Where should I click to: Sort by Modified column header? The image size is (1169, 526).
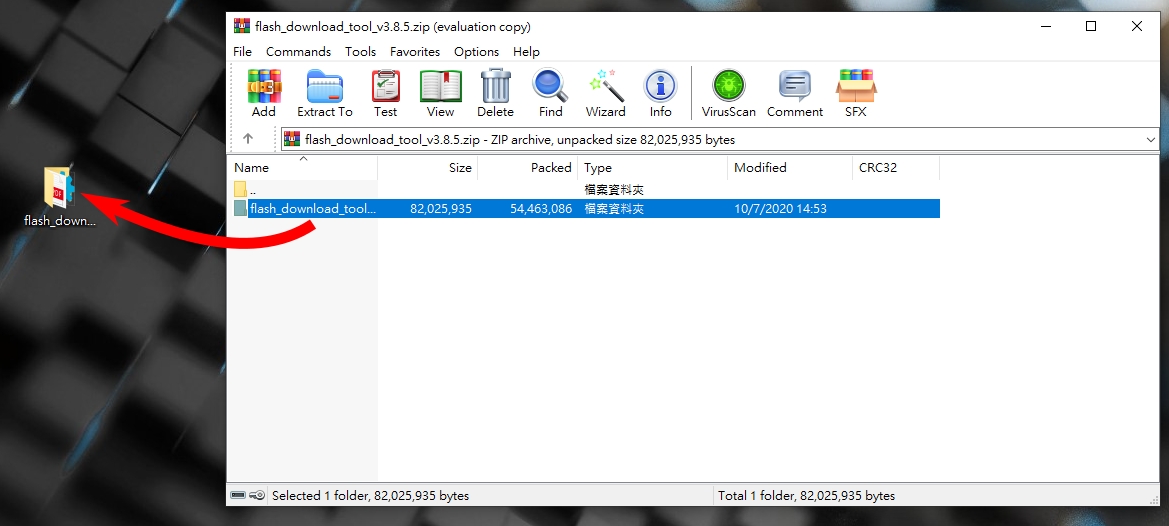click(x=760, y=168)
